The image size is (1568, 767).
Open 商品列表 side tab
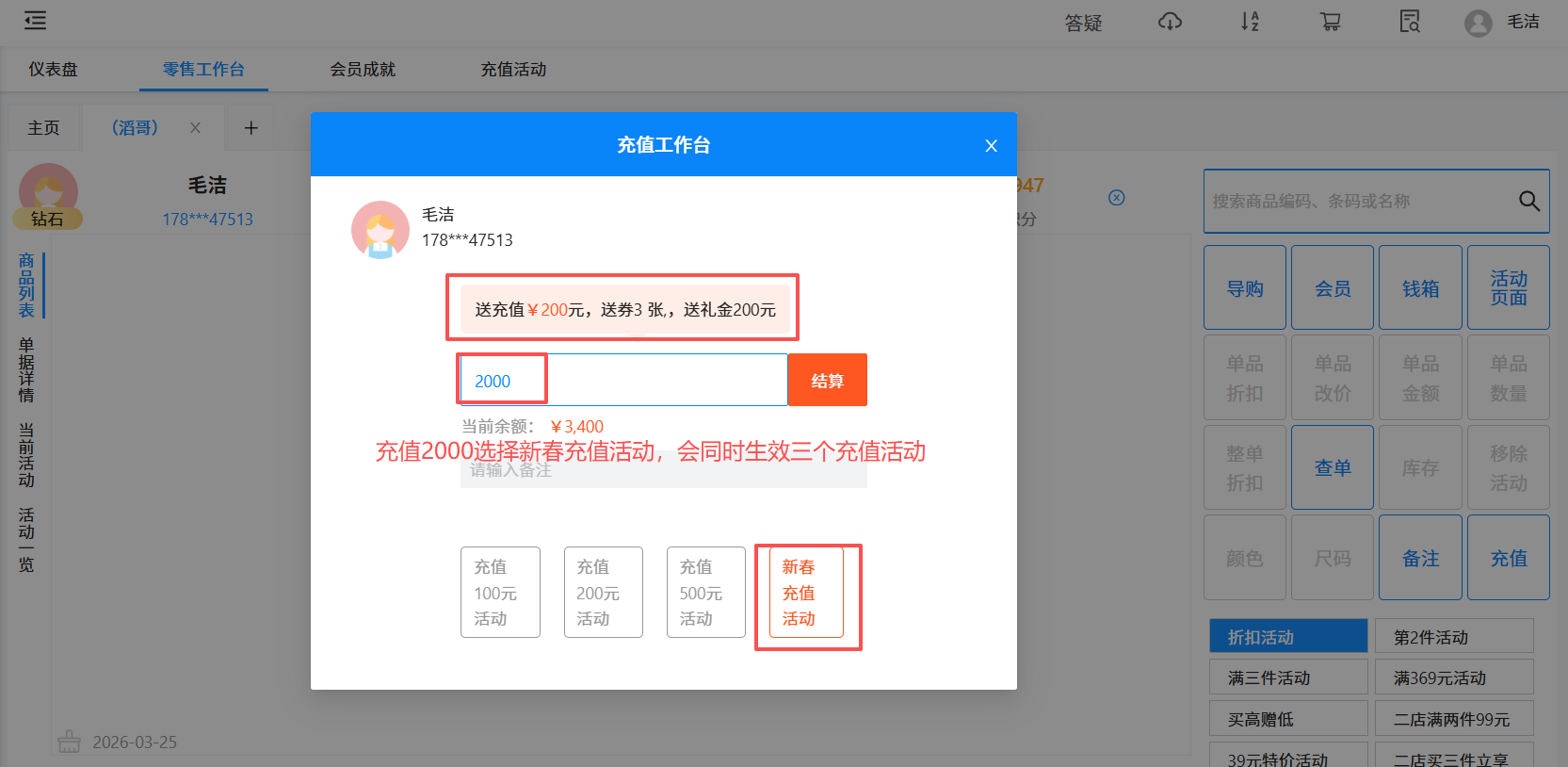26,285
